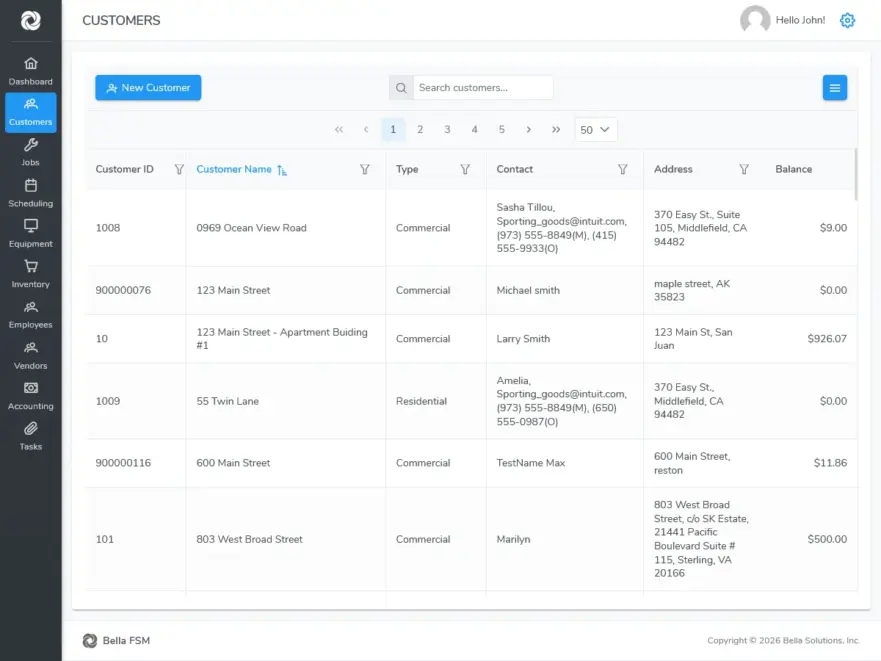This screenshot has height=661, width=881.
Task: Click the Residential type cell
Action: coord(421,401)
